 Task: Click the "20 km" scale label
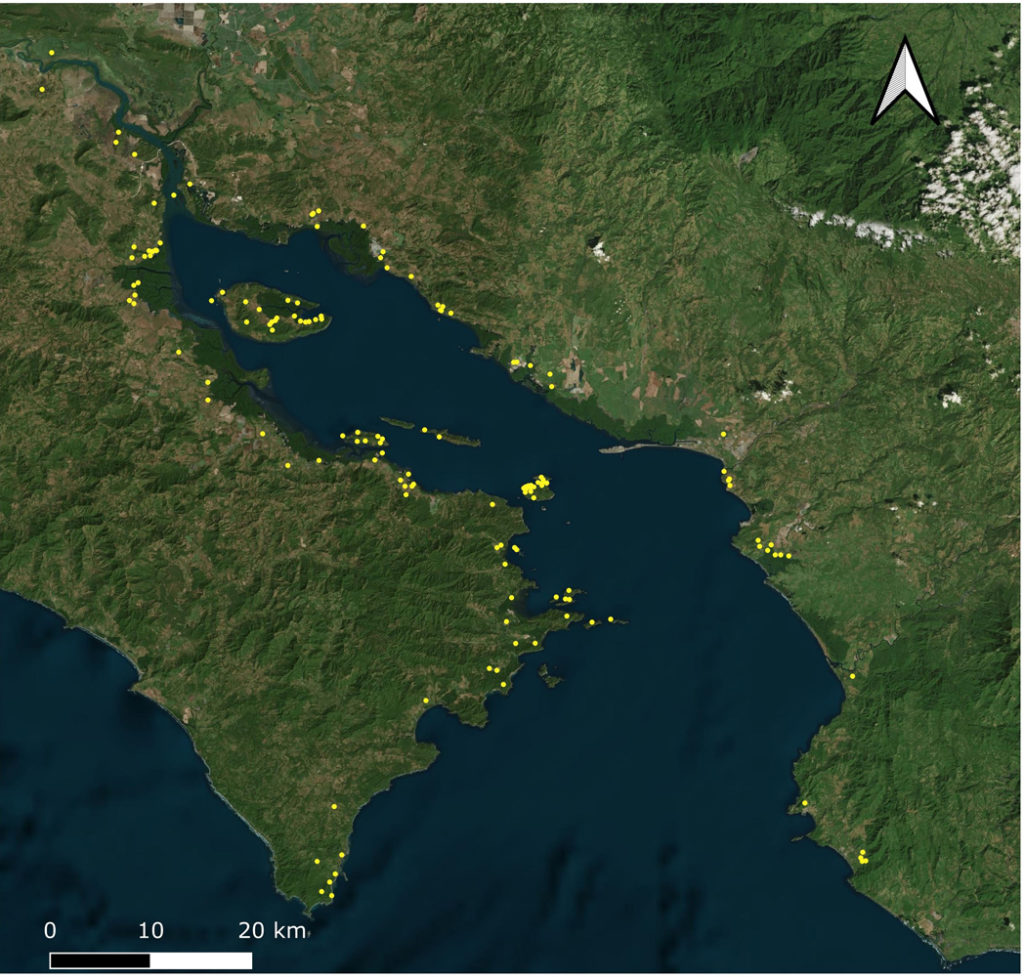[272, 931]
